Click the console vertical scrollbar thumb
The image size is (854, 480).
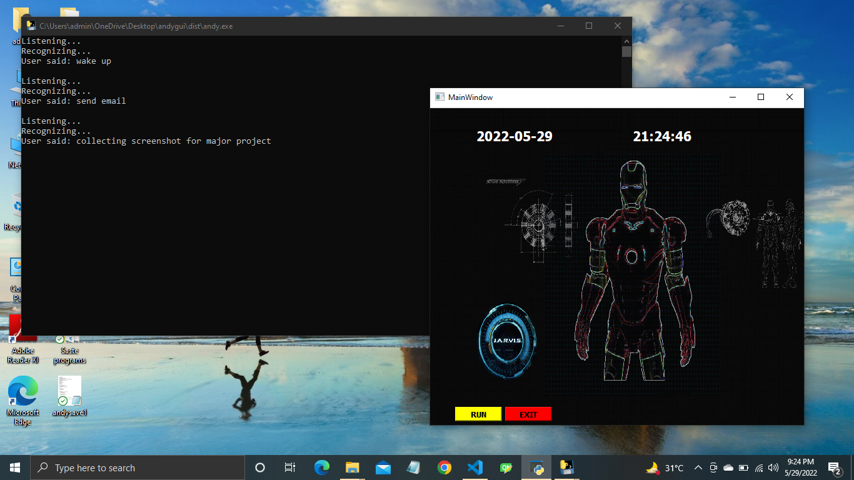pos(626,52)
